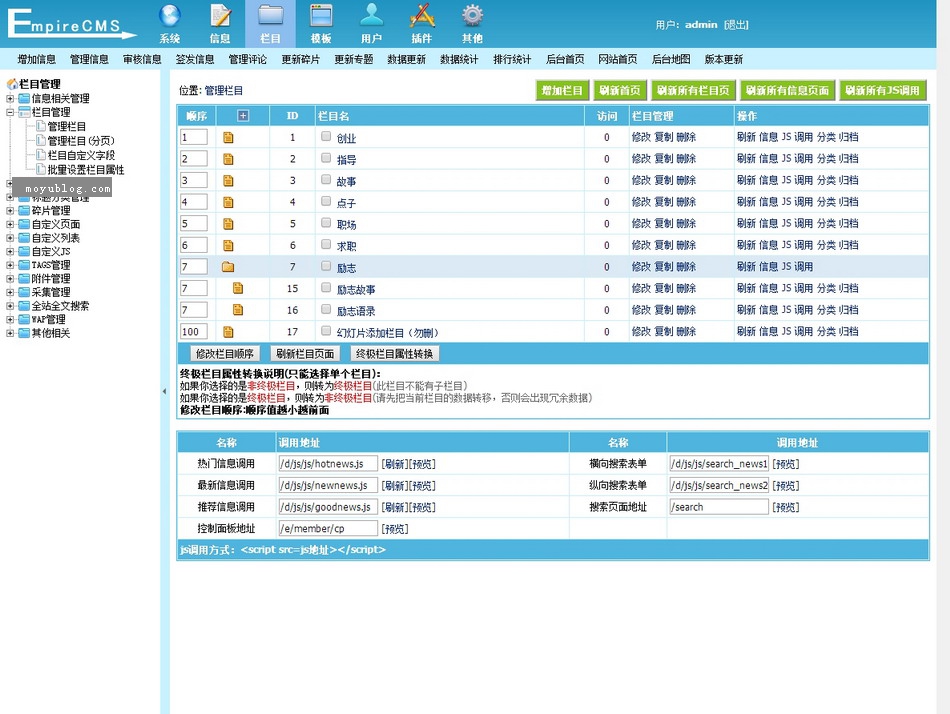Screen dimensions: 950x714
Task: Click the file icon in the 创业 row
Action: (228, 138)
